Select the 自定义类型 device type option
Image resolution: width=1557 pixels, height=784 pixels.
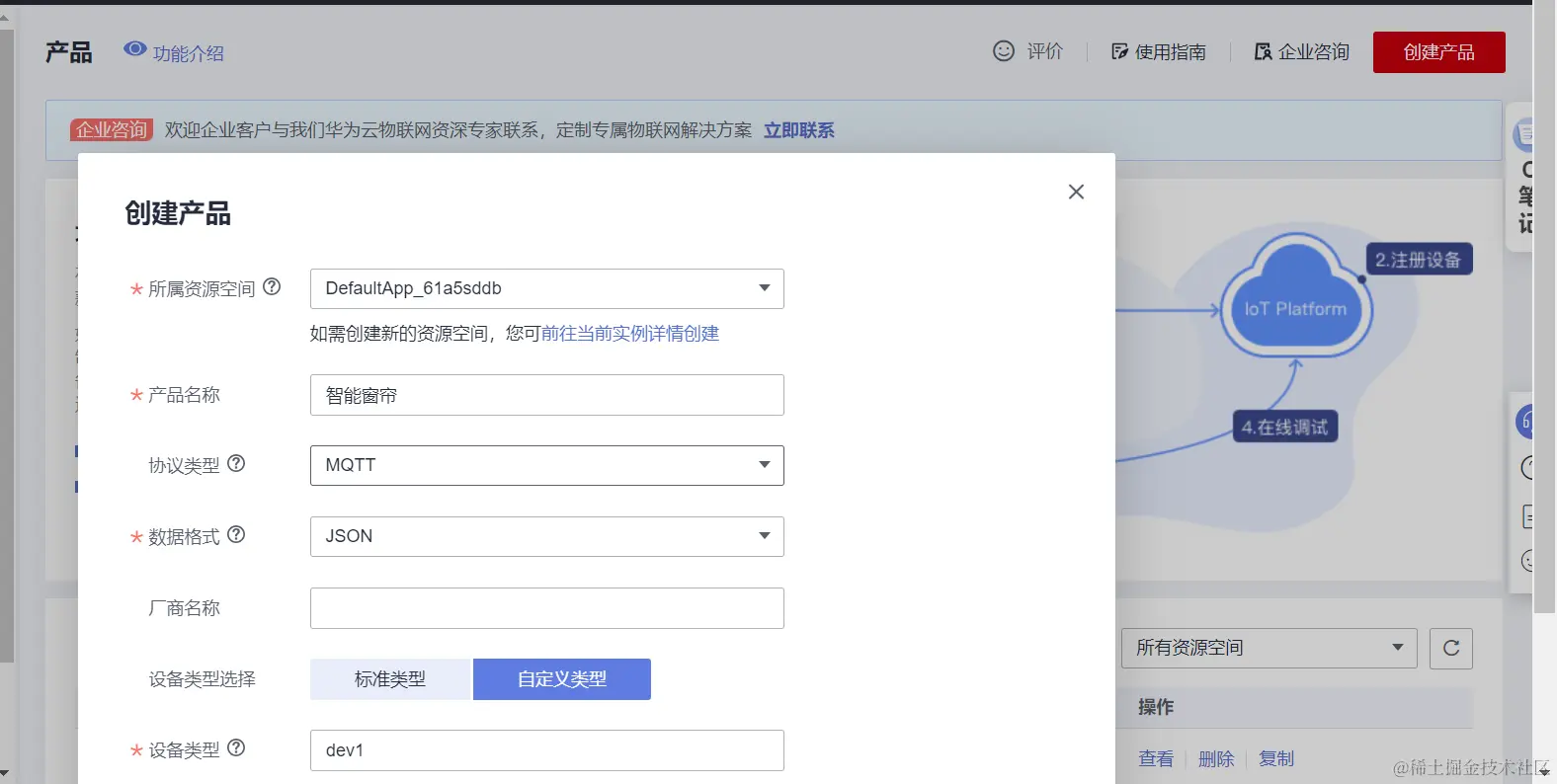pos(562,679)
